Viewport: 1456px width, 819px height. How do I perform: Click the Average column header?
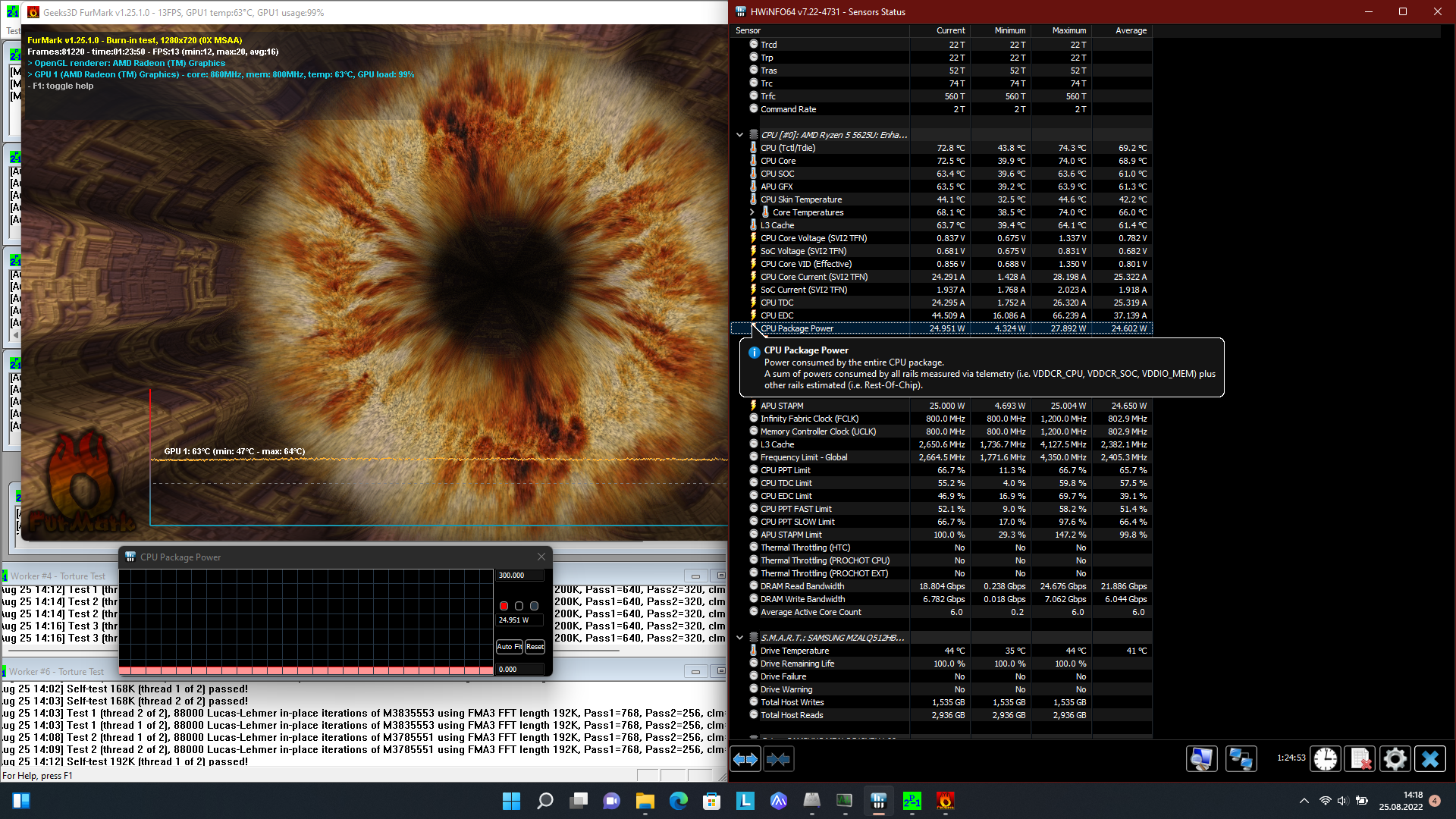coord(1131,30)
